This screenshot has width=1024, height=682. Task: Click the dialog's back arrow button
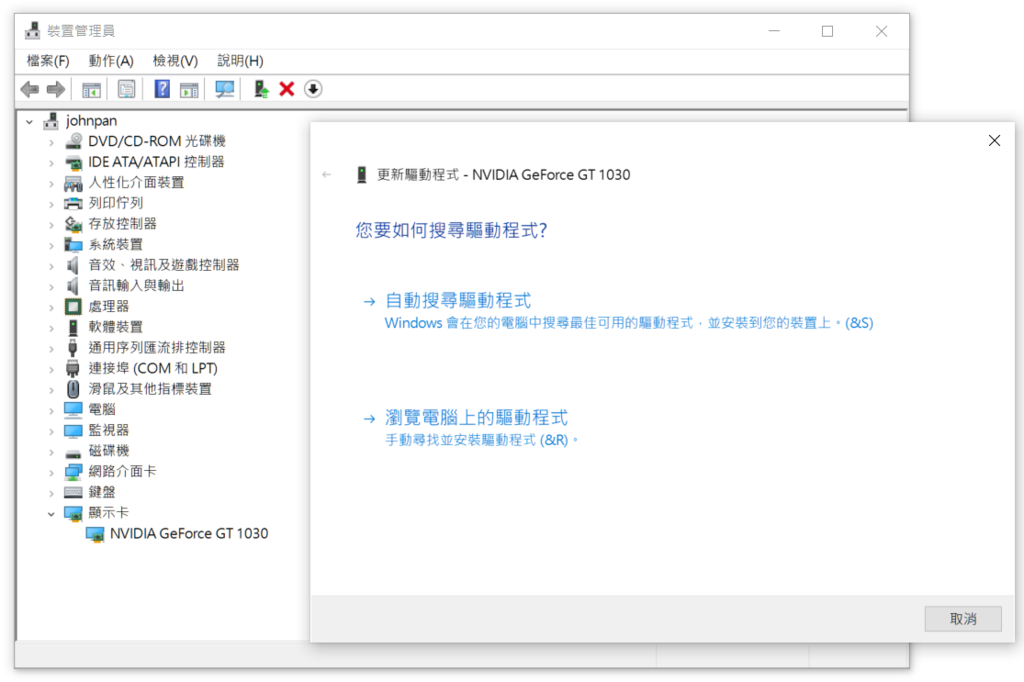click(327, 174)
